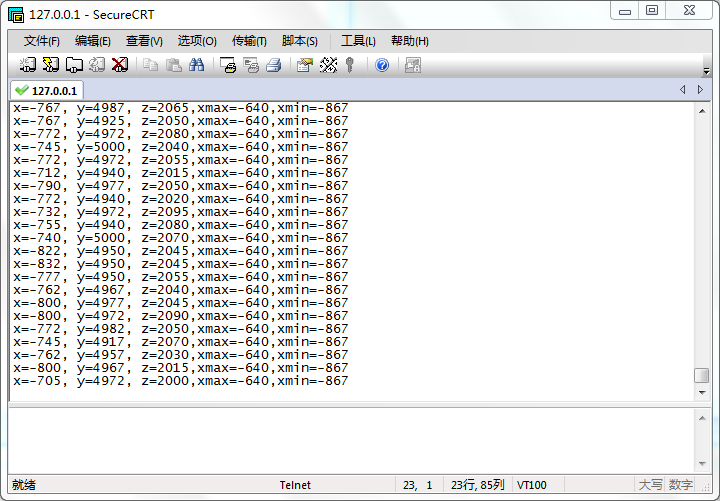The height and width of the screenshot is (501, 720).
Task: Click the Connect toolbar icon
Action: (28, 65)
